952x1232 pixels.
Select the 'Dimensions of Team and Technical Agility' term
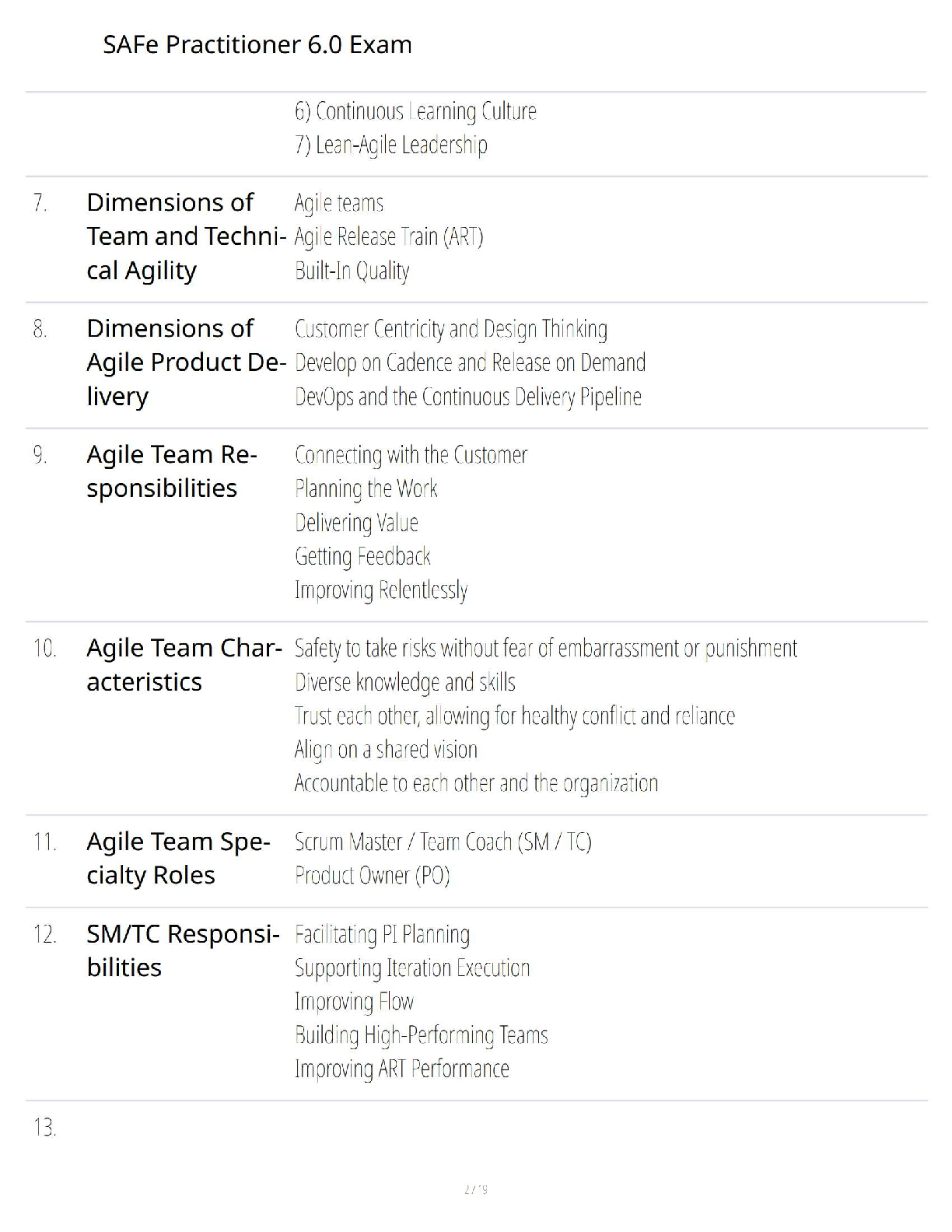185,236
